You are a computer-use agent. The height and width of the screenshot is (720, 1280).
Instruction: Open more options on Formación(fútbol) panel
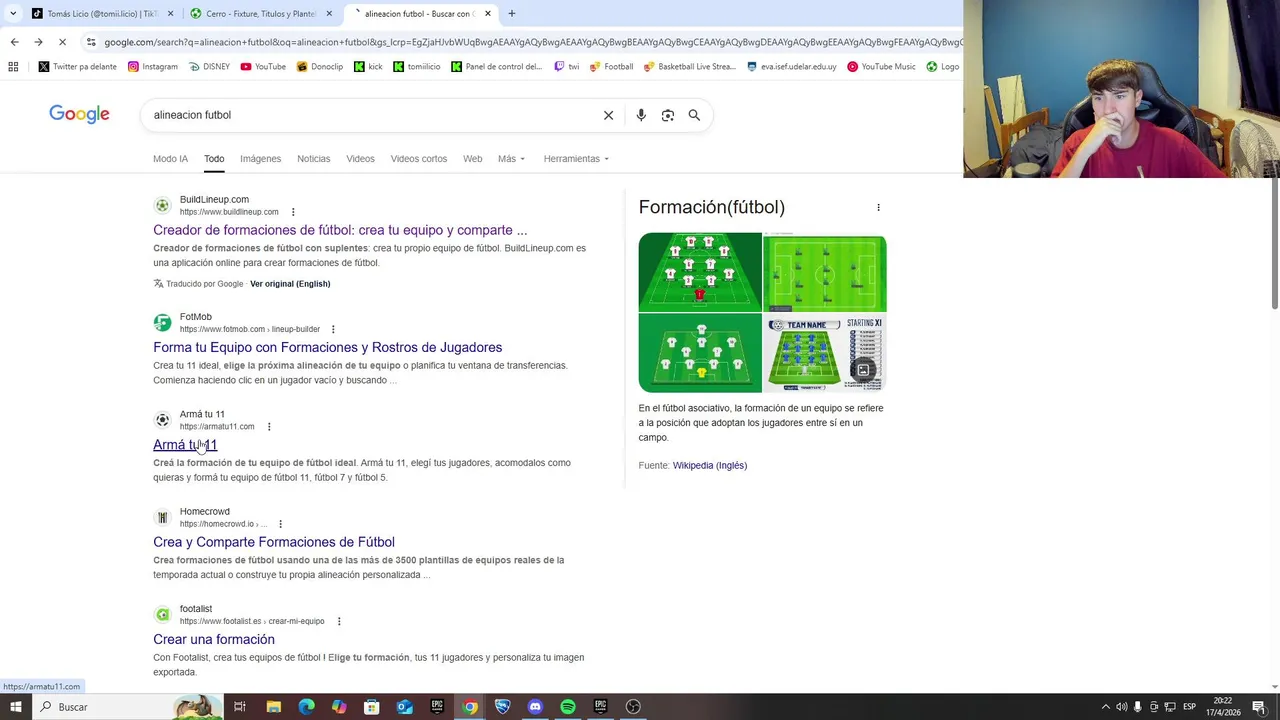pyautogui.click(x=878, y=207)
